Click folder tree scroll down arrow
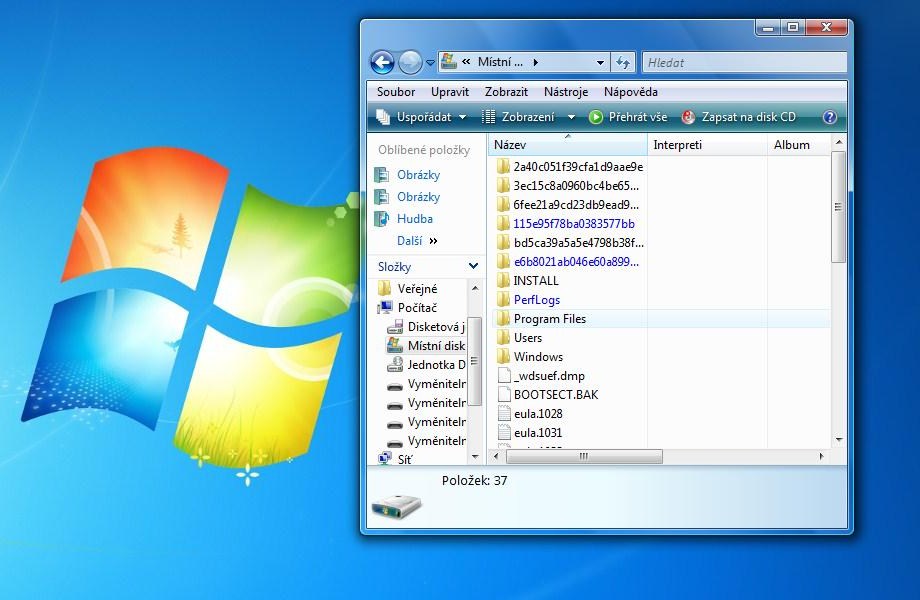 pos(475,457)
